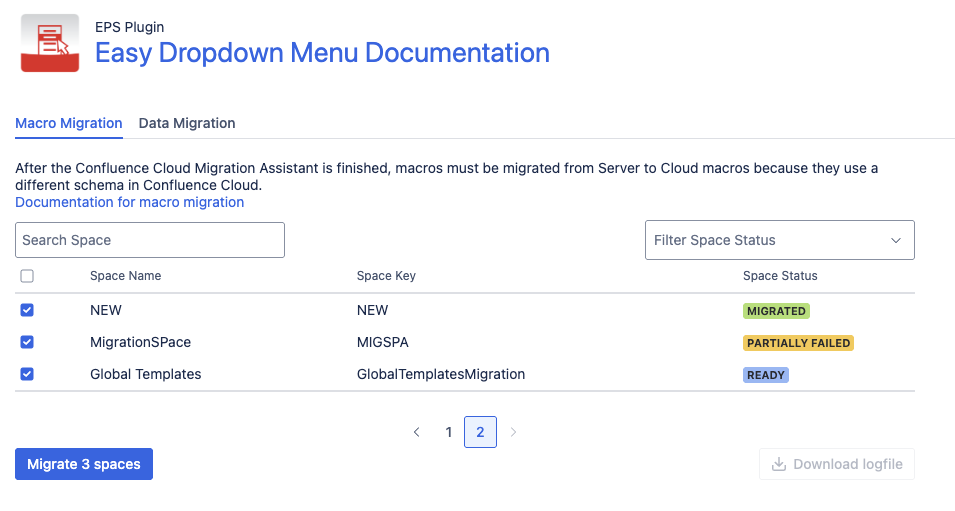Screen dimensions: 955x511
Task: Go to previous page with left arrow
Action: pyautogui.click(x=417, y=432)
